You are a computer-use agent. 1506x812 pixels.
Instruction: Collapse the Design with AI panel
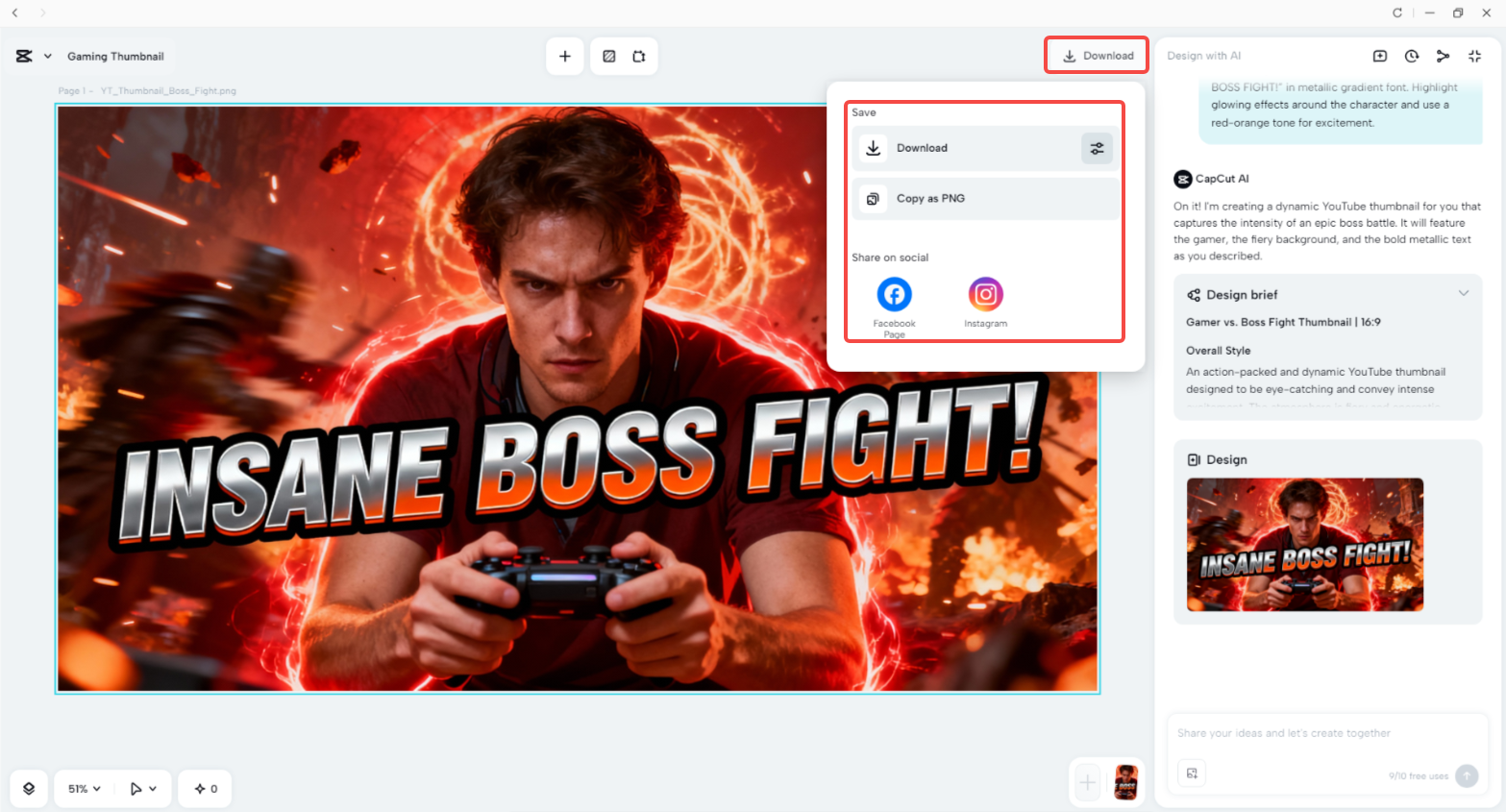point(1474,56)
